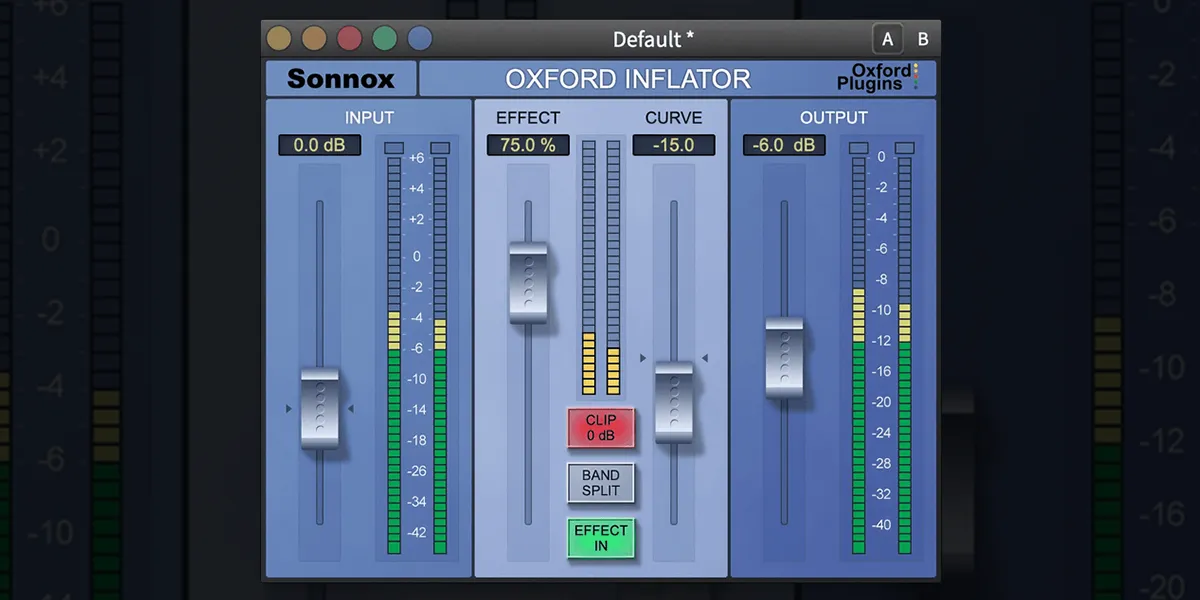Viewport: 1200px width, 600px height.
Task: Click the -15.0 curve value display
Action: pos(673,144)
